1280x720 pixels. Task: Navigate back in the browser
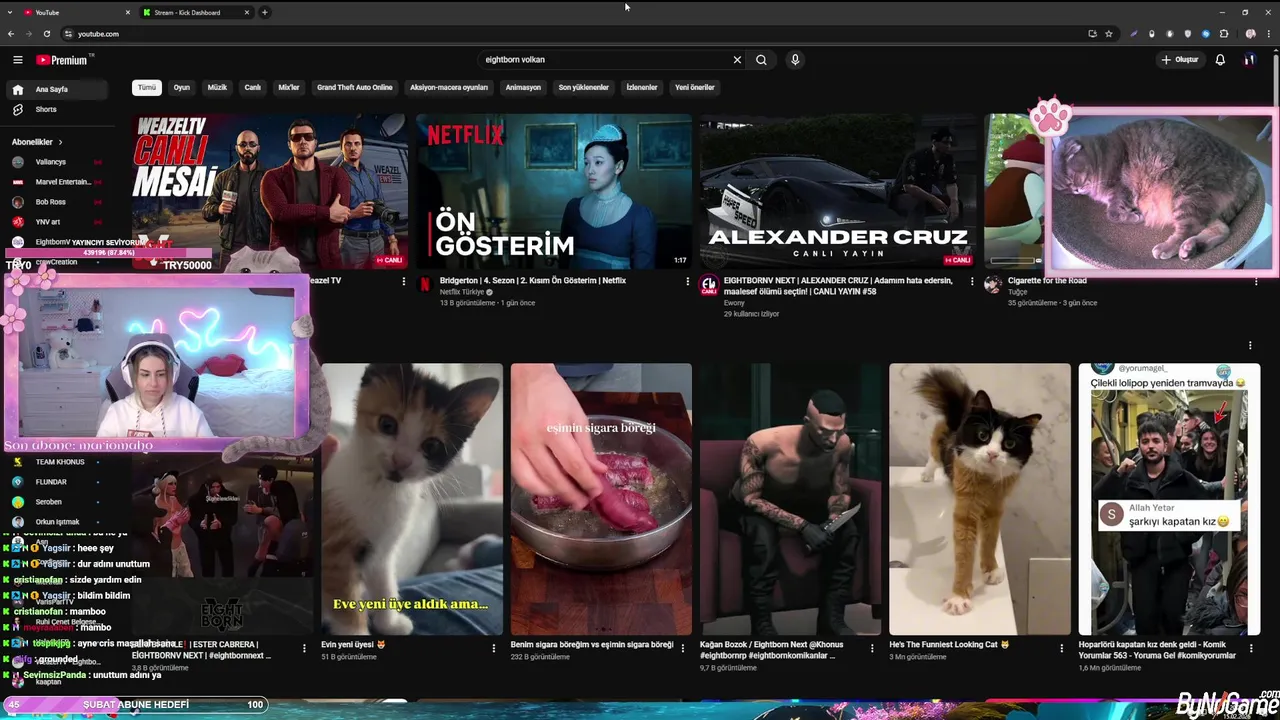10,34
